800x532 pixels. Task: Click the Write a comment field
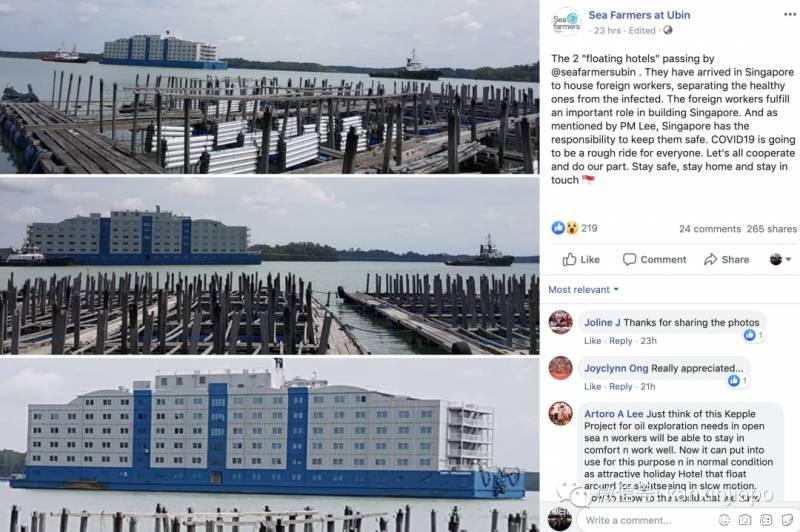(648, 520)
